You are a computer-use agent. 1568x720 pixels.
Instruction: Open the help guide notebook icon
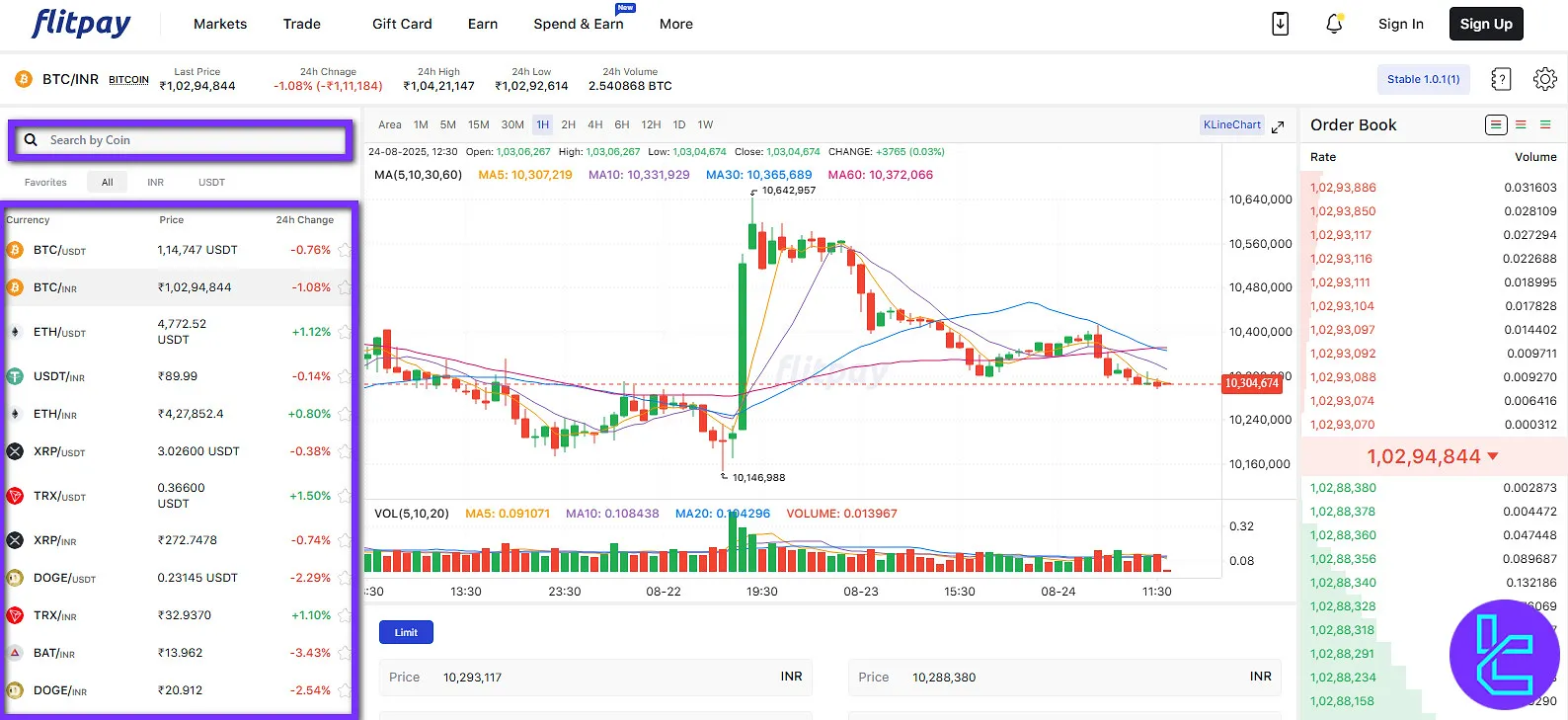tap(1501, 79)
